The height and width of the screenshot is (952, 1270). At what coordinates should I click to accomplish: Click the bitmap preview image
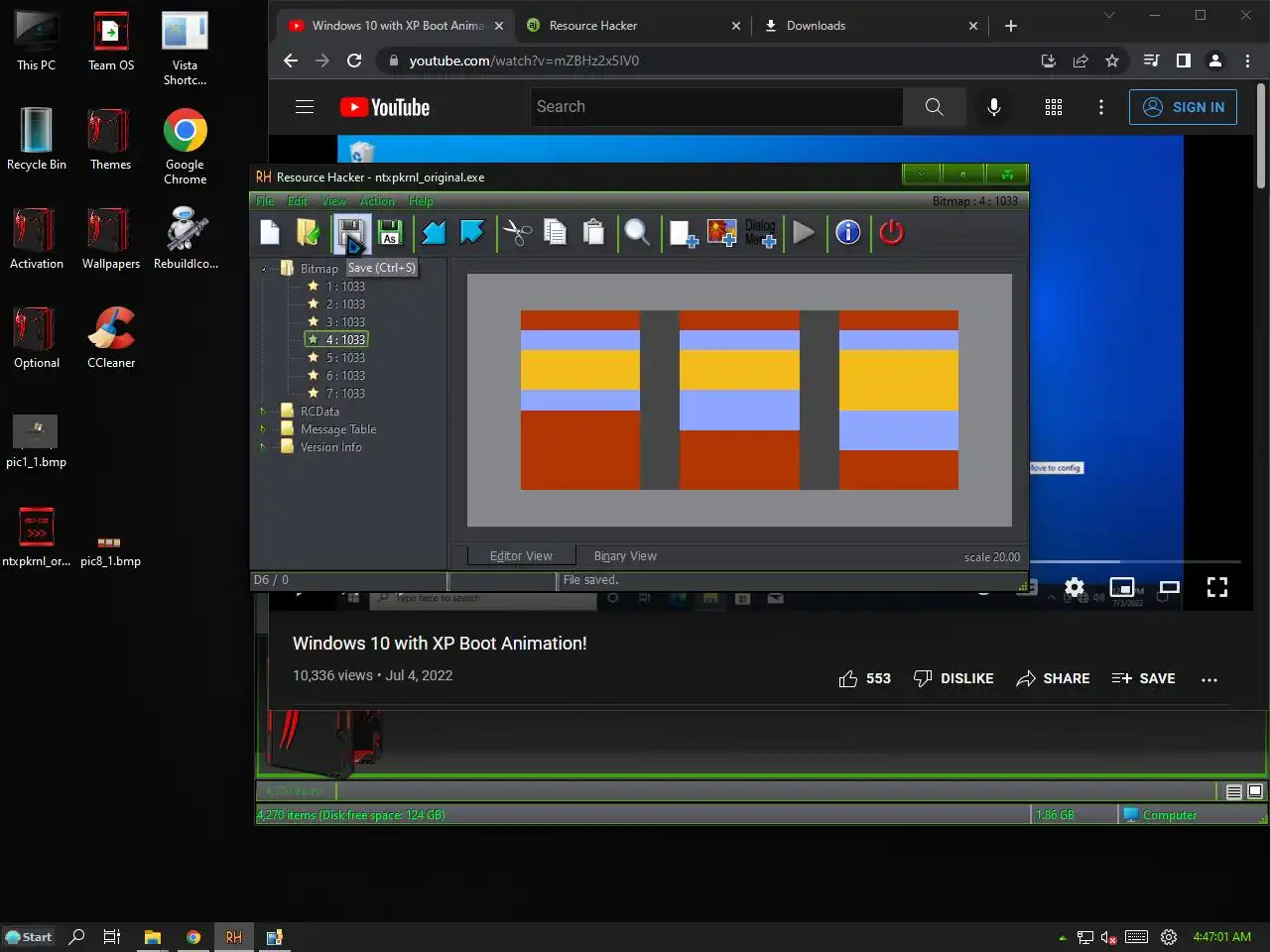[739, 400]
